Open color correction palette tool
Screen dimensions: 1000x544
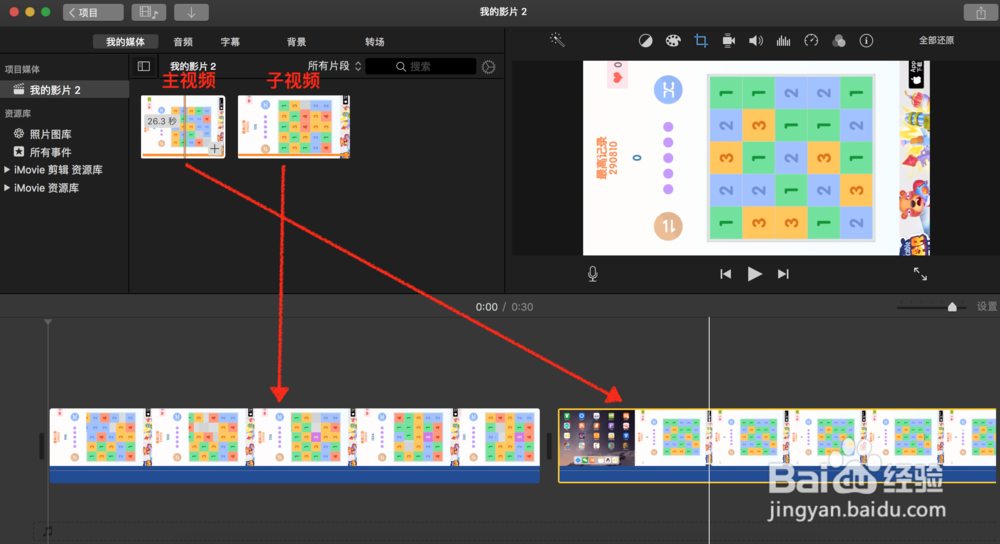coord(673,41)
